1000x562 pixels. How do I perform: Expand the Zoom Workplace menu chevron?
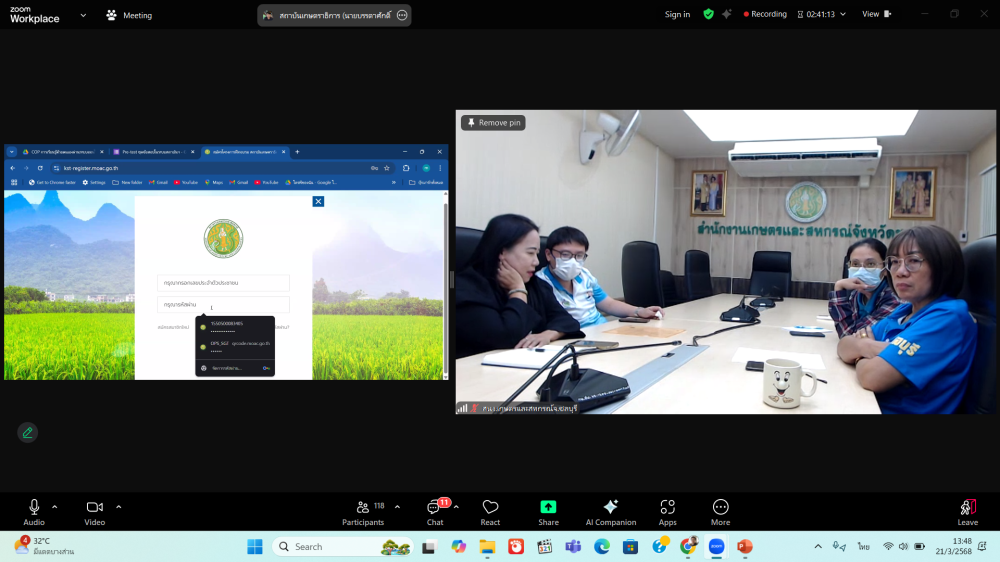click(x=83, y=15)
